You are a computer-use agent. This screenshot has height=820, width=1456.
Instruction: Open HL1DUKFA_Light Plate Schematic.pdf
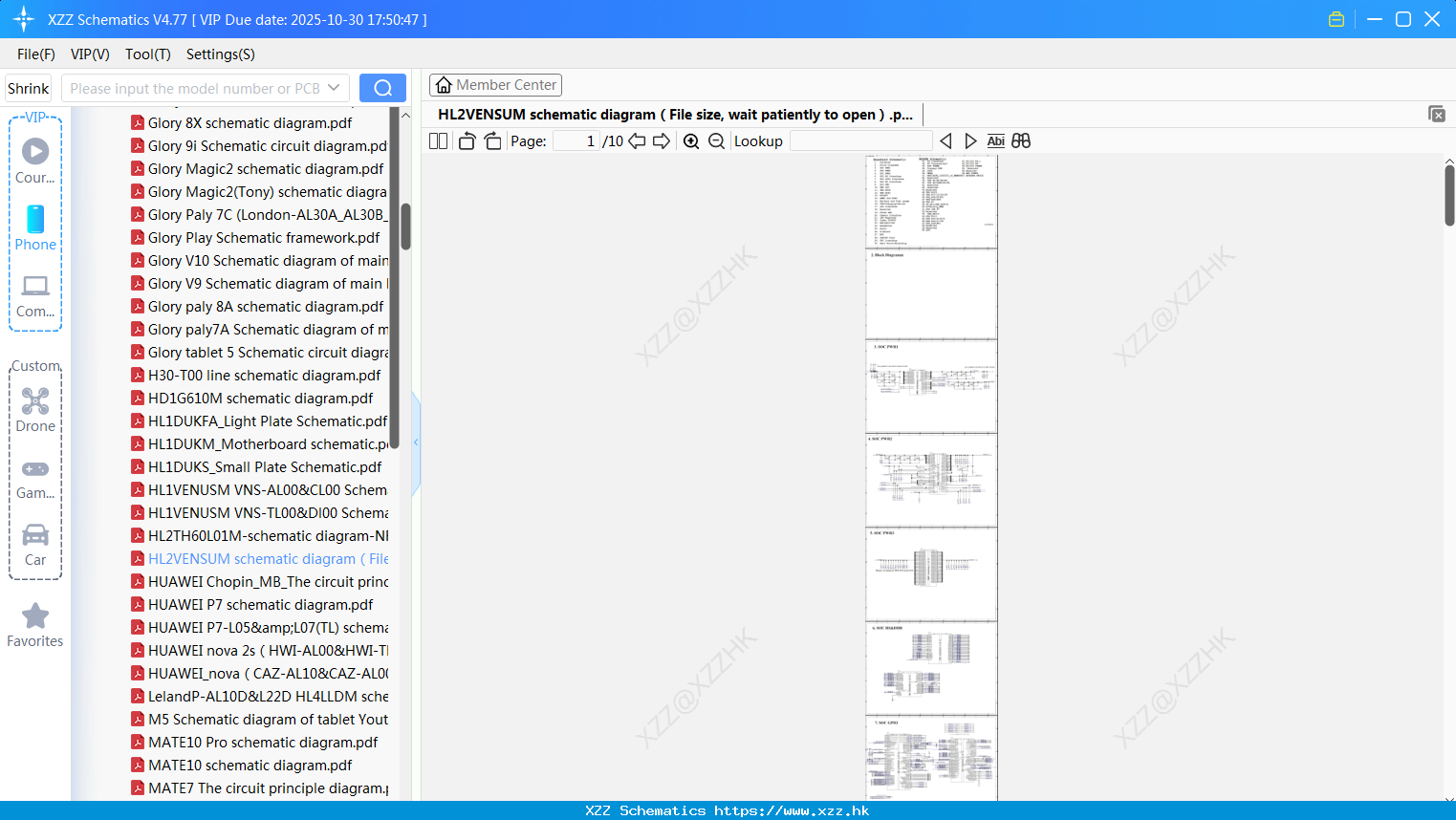point(259,421)
